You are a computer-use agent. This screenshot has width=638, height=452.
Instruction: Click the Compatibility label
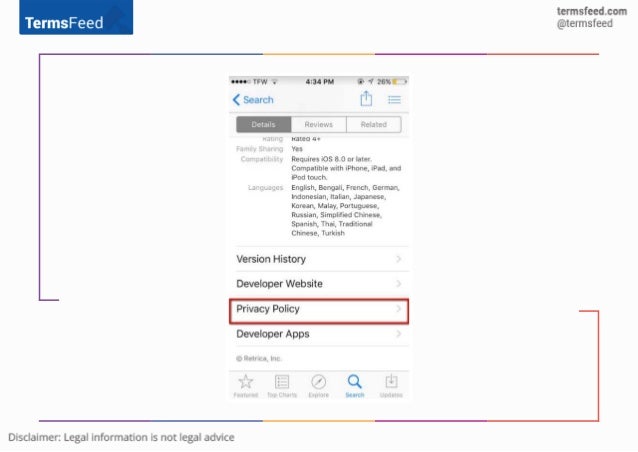click(262, 159)
